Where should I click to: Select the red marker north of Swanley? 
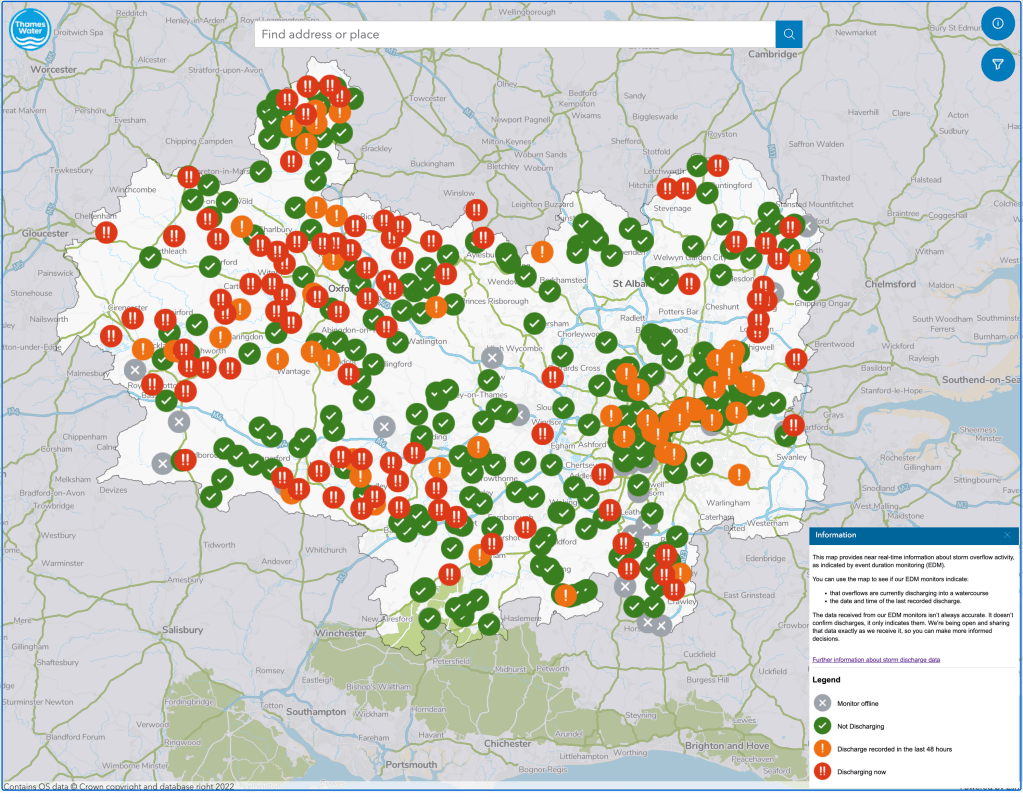[793, 425]
